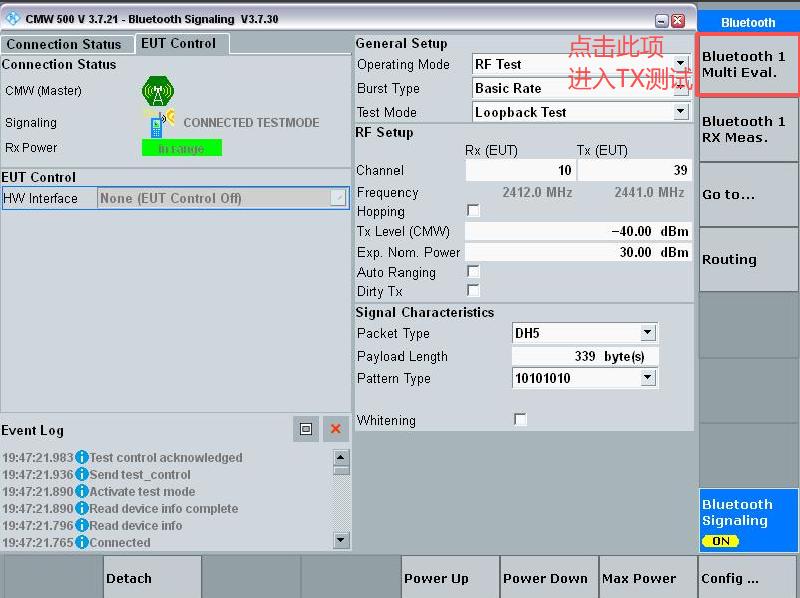The image size is (800, 598).
Task: Clear the Event Log with red X
Action: [336, 429]
